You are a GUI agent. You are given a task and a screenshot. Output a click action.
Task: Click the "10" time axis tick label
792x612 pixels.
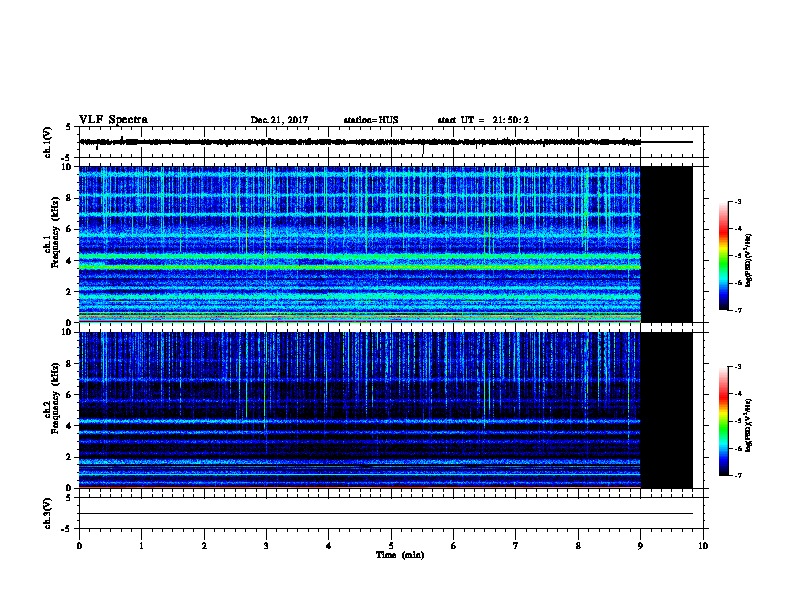(703, 546)
